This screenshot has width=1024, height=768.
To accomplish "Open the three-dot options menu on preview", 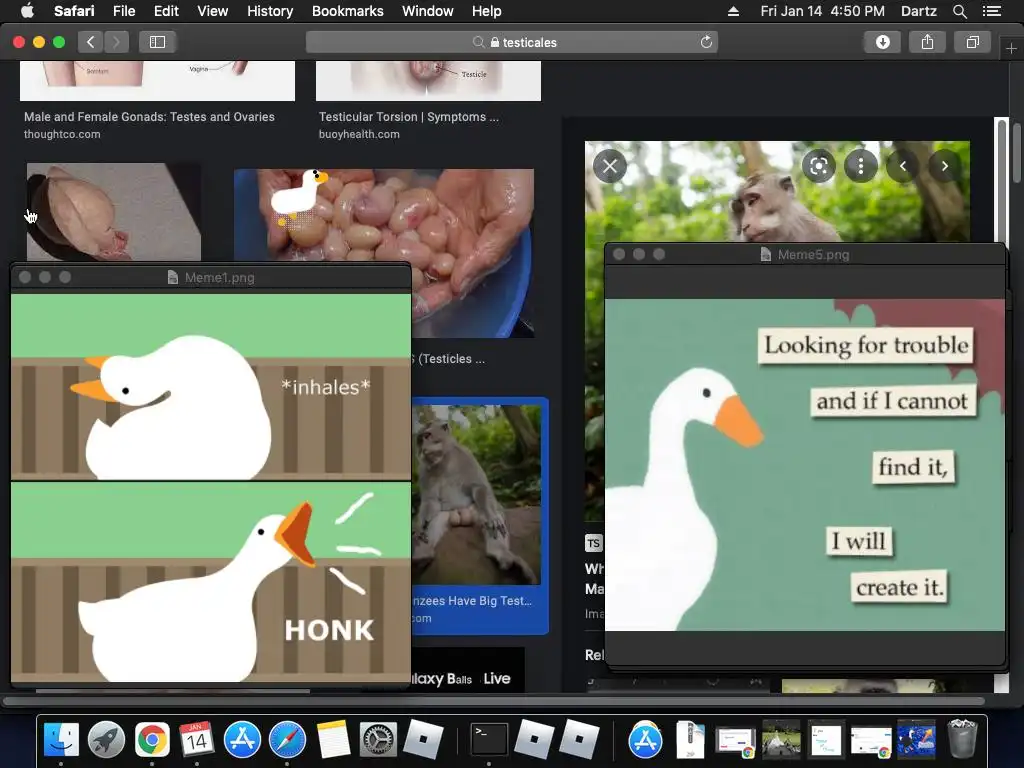I will coord(861,166).
